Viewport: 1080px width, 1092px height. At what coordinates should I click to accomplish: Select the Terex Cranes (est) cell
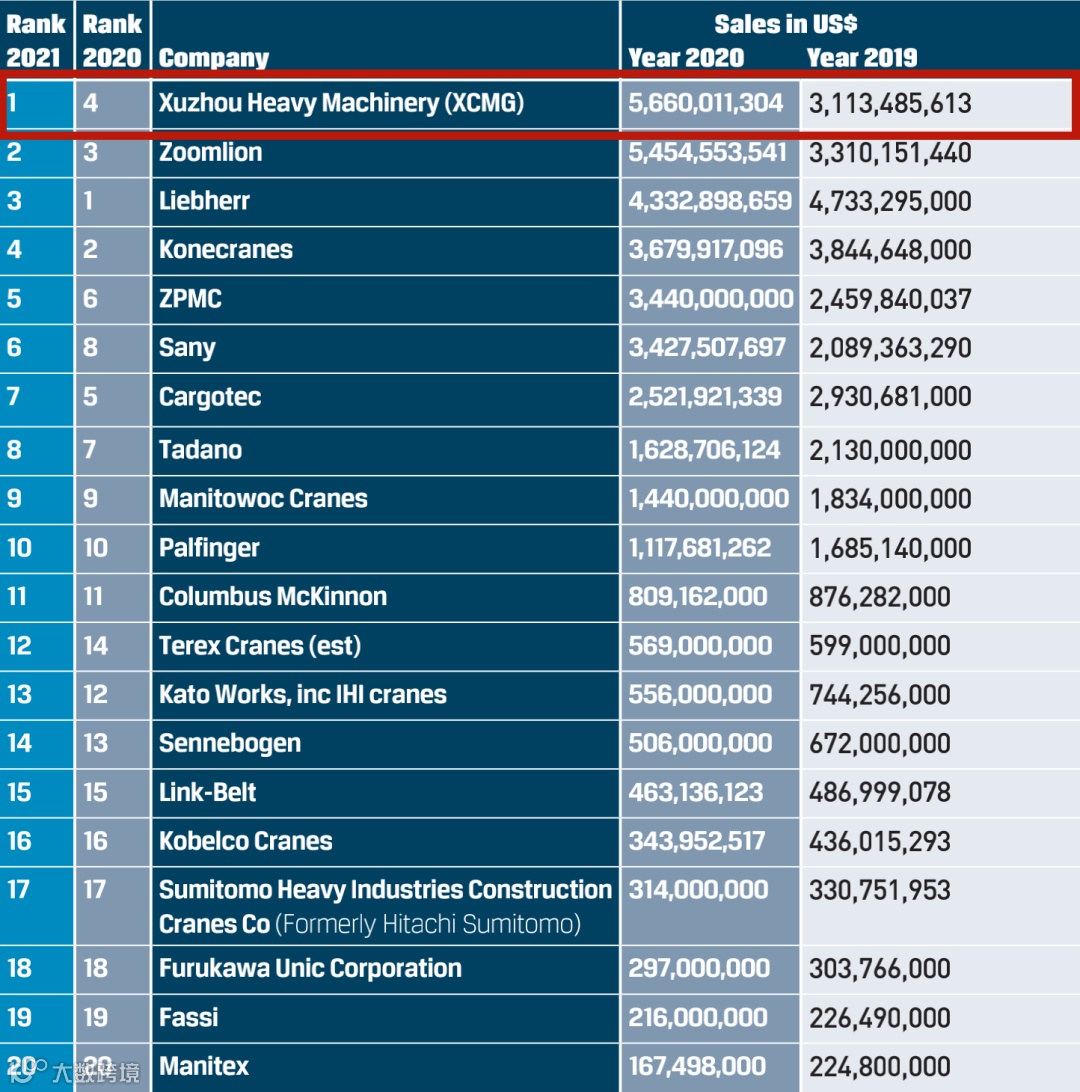[x=385, y=646]
